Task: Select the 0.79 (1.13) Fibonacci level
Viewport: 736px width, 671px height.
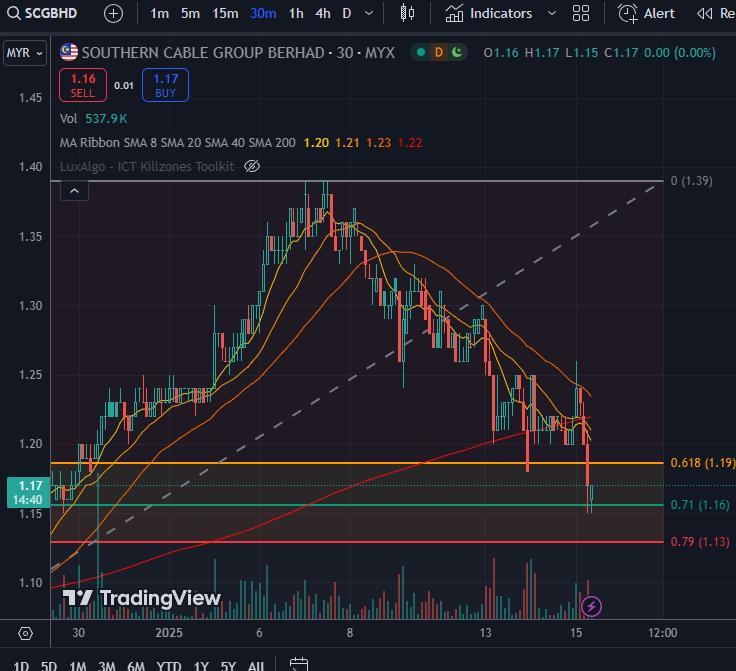Action: click(700, 542)
